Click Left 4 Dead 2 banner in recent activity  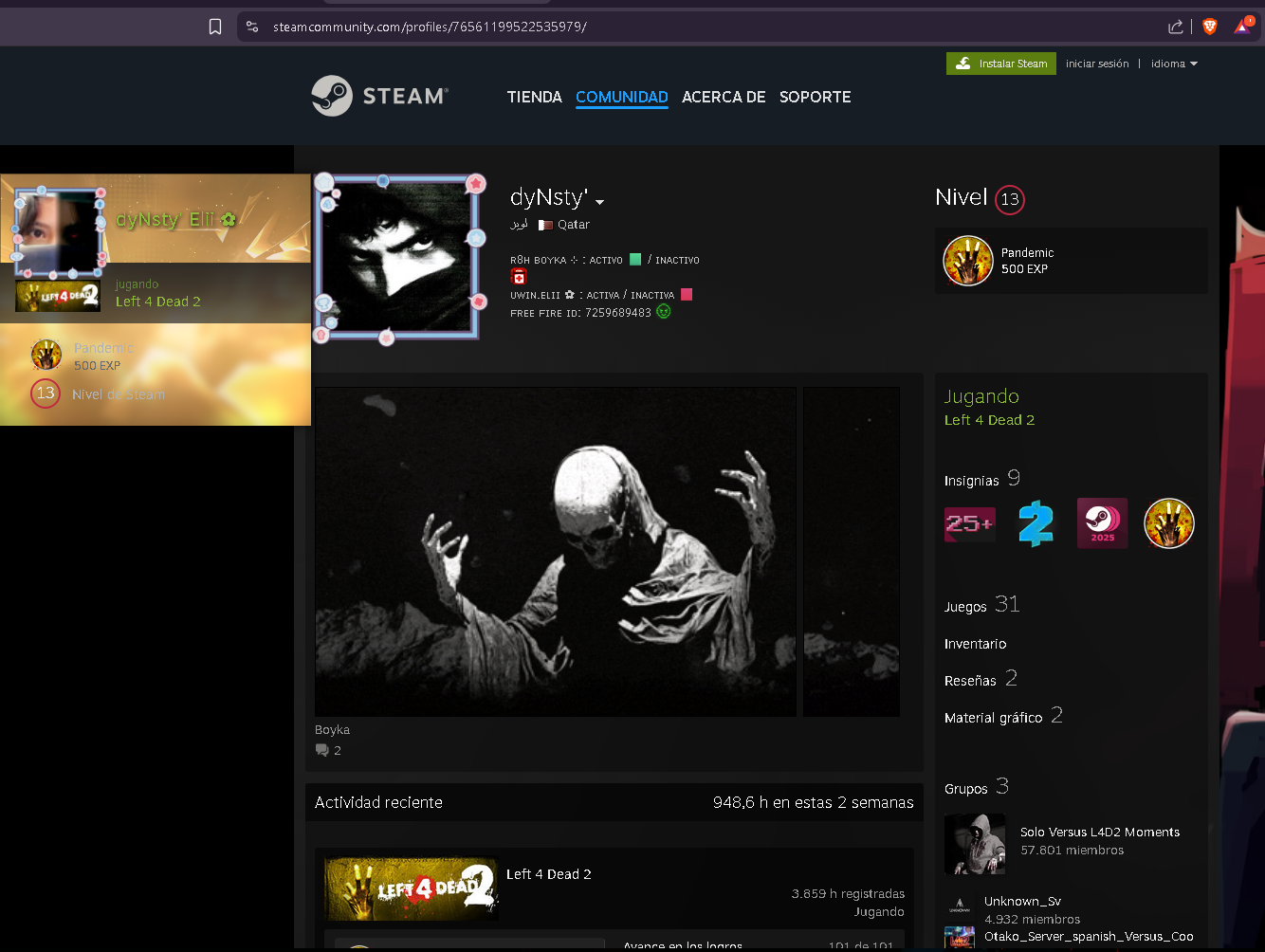(x=412, y=889)
